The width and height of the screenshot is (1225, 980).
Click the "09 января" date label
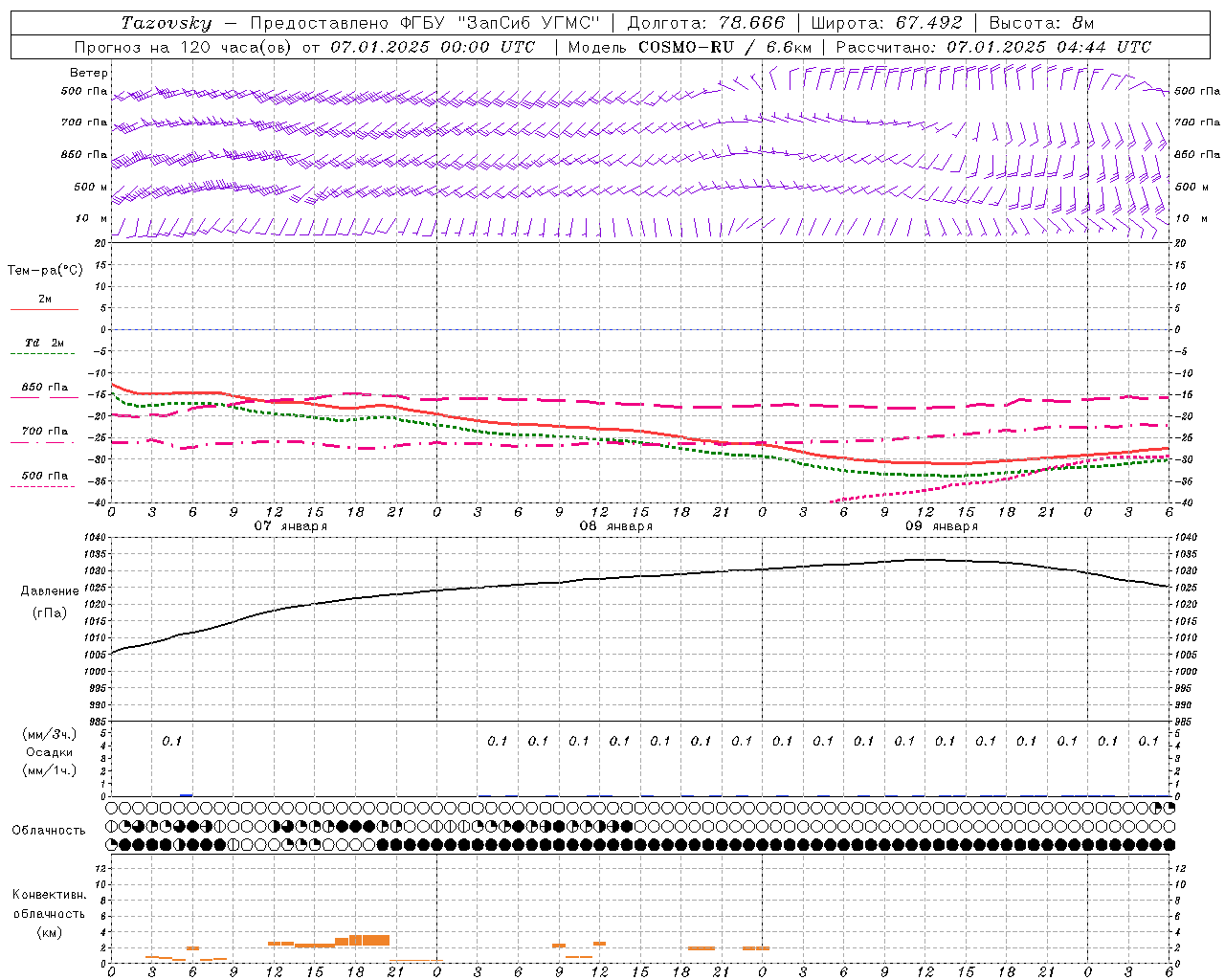[x=942, y=526]
